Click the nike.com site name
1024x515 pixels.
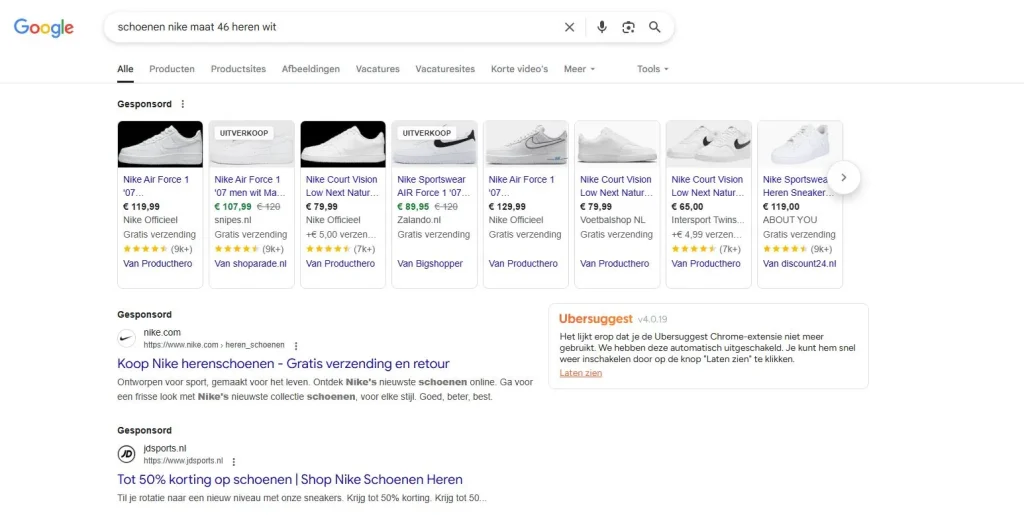[162, 332]
